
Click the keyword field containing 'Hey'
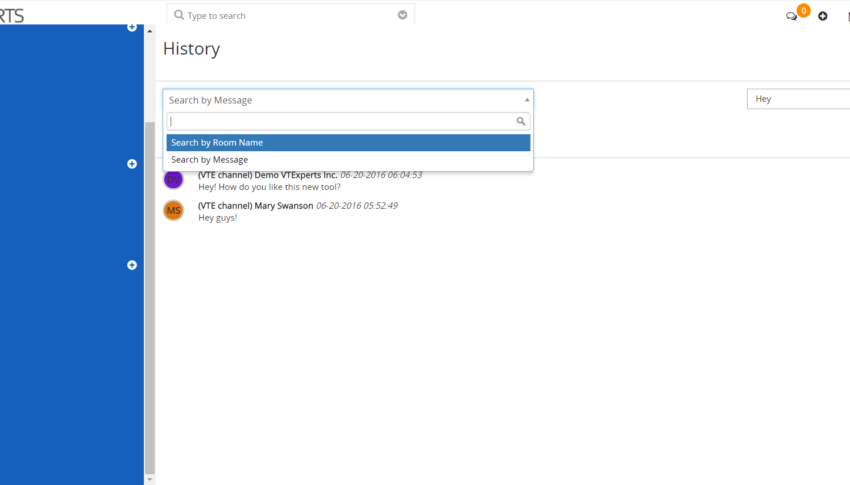[798, 99]
